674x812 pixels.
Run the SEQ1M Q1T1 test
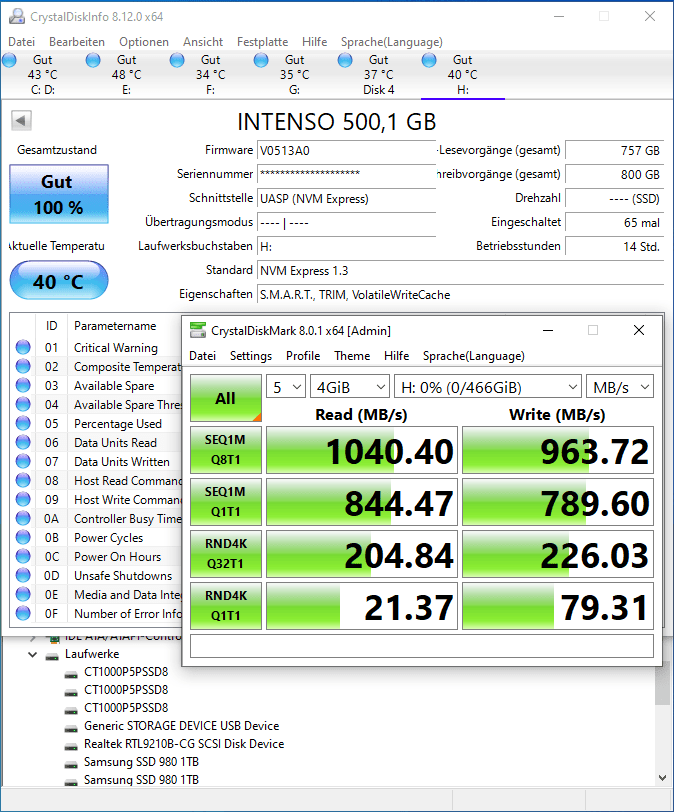click(226, 501)
